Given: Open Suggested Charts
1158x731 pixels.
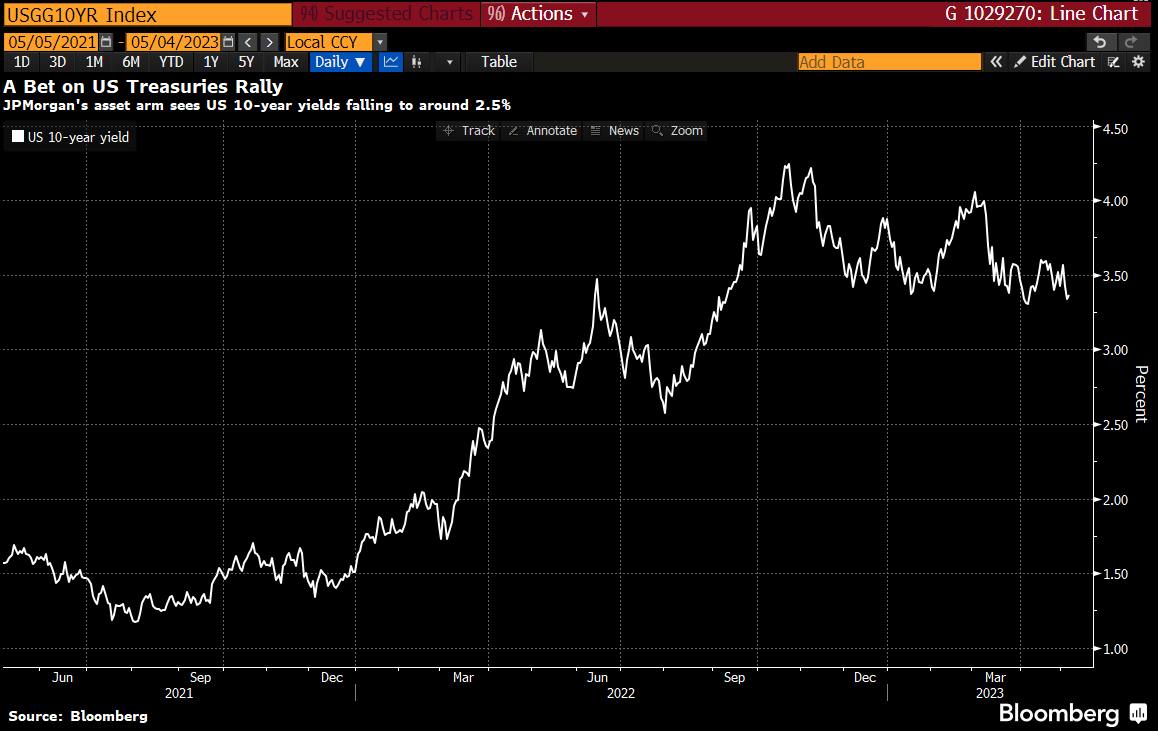Looking at the screenshot, I should [386, 13].
